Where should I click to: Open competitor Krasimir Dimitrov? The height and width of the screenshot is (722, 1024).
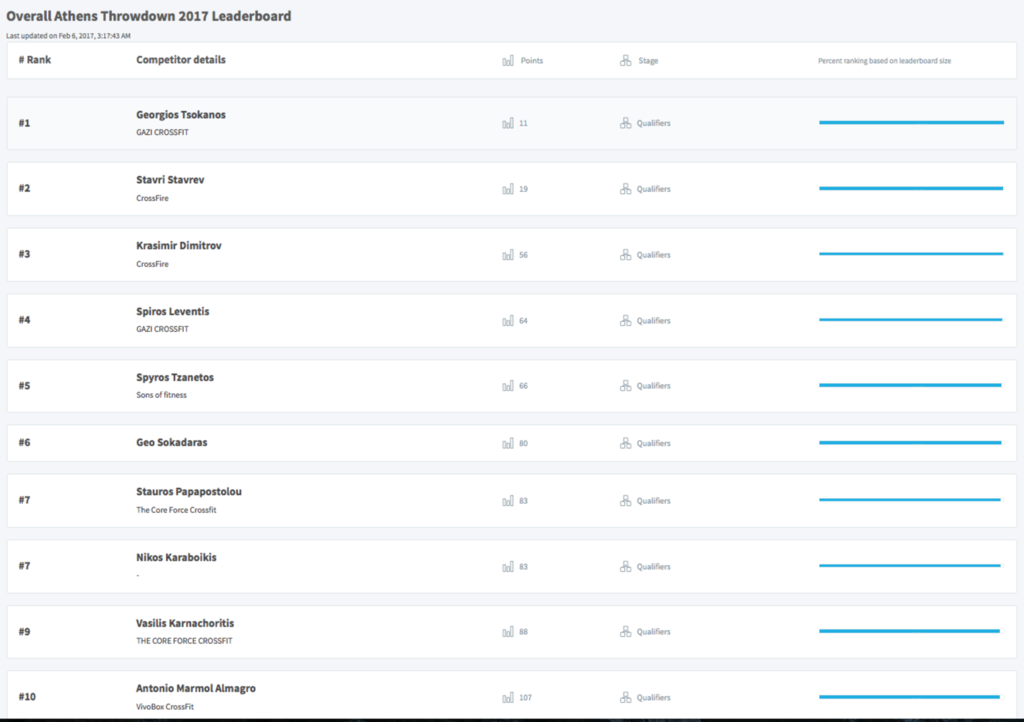pos(179,246)
